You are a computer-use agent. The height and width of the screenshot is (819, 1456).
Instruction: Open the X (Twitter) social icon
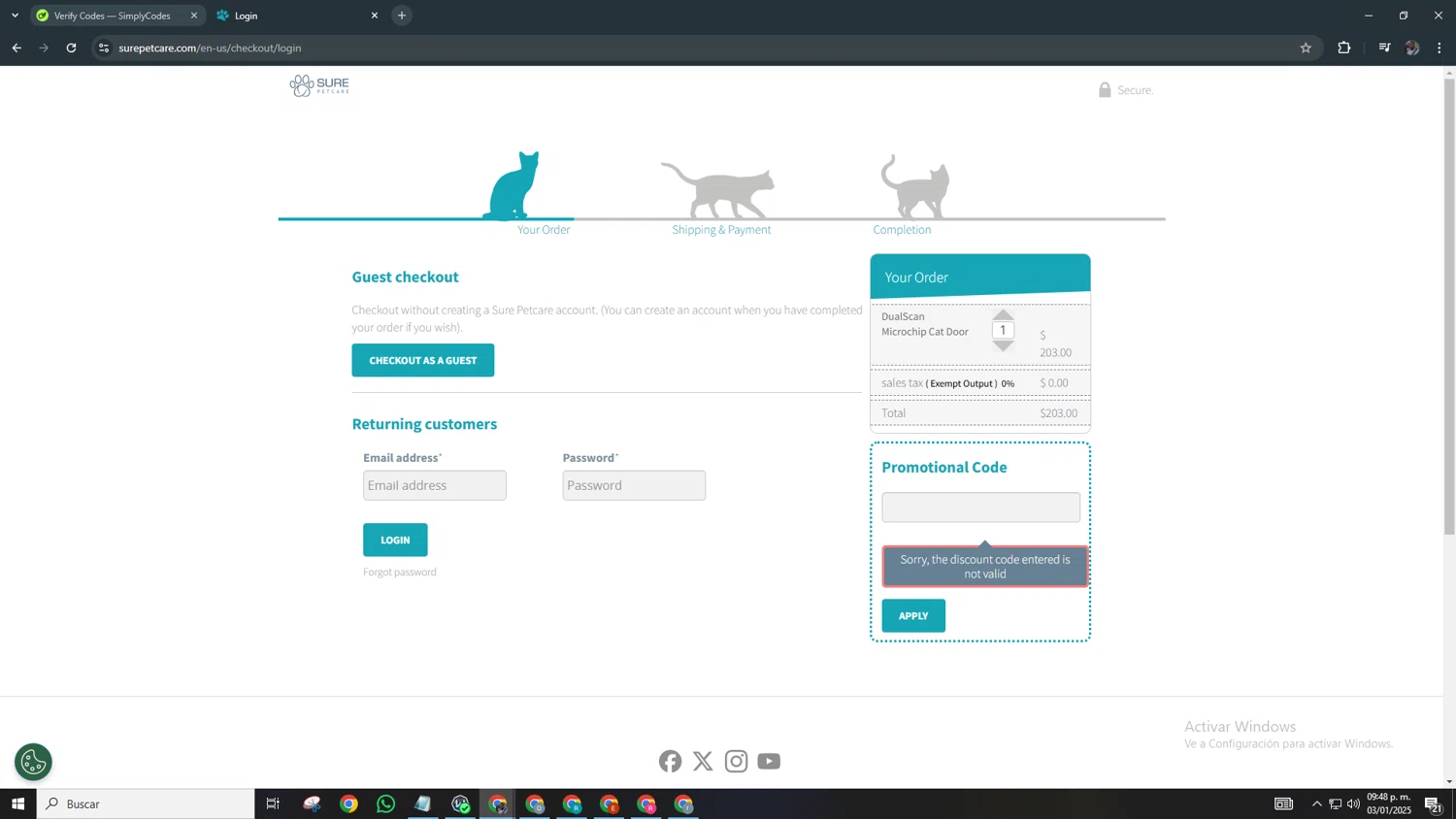[x=703, y=761]
